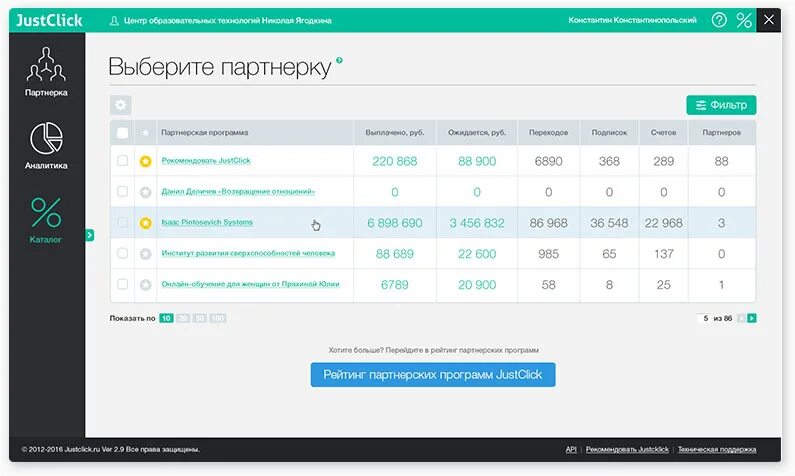Click help hint next to Выберите партнерку
The width and height of the screenshot is (795, 476).
pyautogui.click(x=339, y=60)
